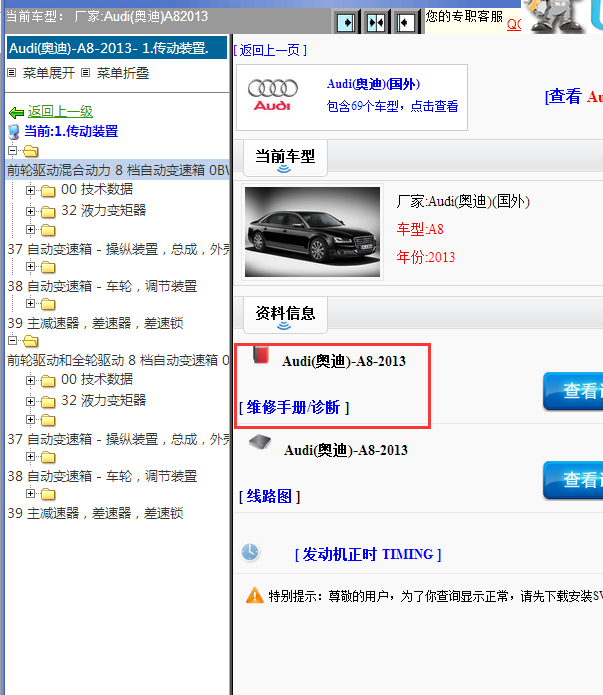Select 菜单展开 menu option
This screenshot has width=603, height=695.
click(49, 73)
